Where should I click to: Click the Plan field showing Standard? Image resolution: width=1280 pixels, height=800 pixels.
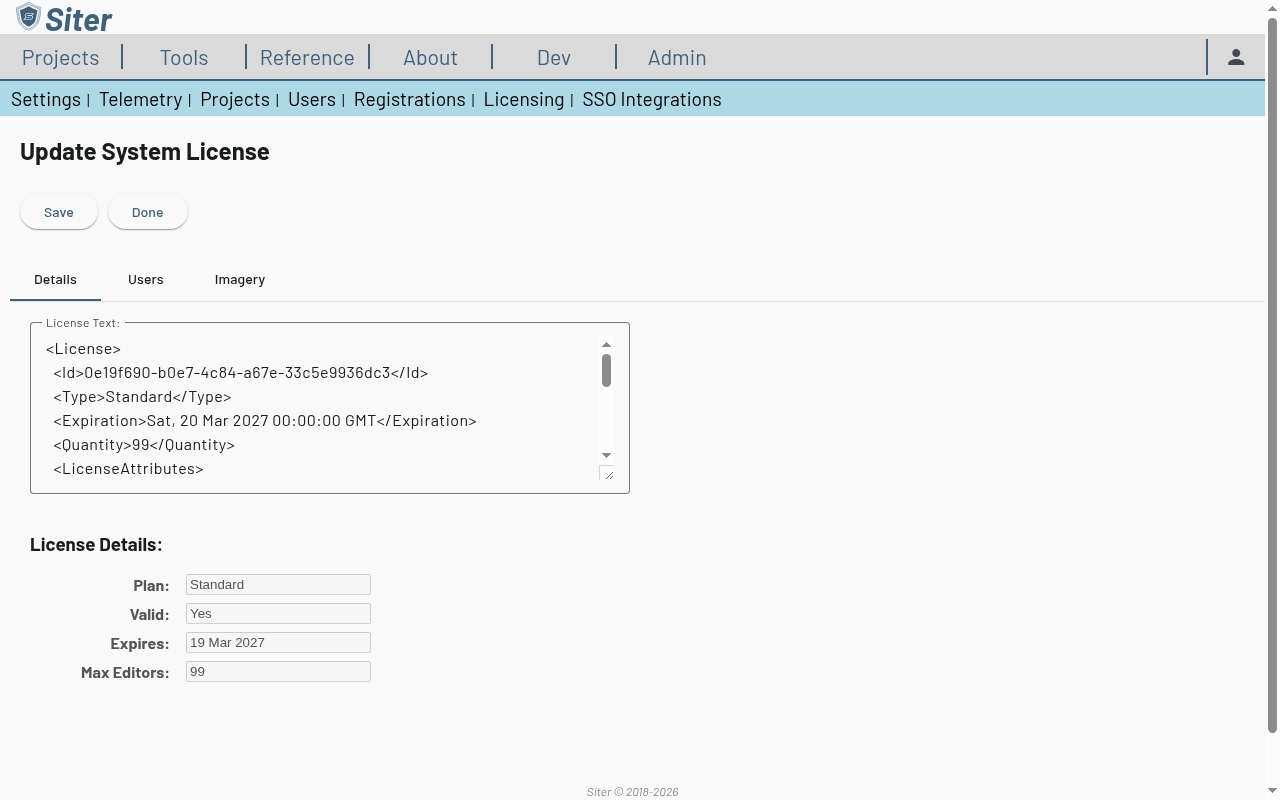278,585
